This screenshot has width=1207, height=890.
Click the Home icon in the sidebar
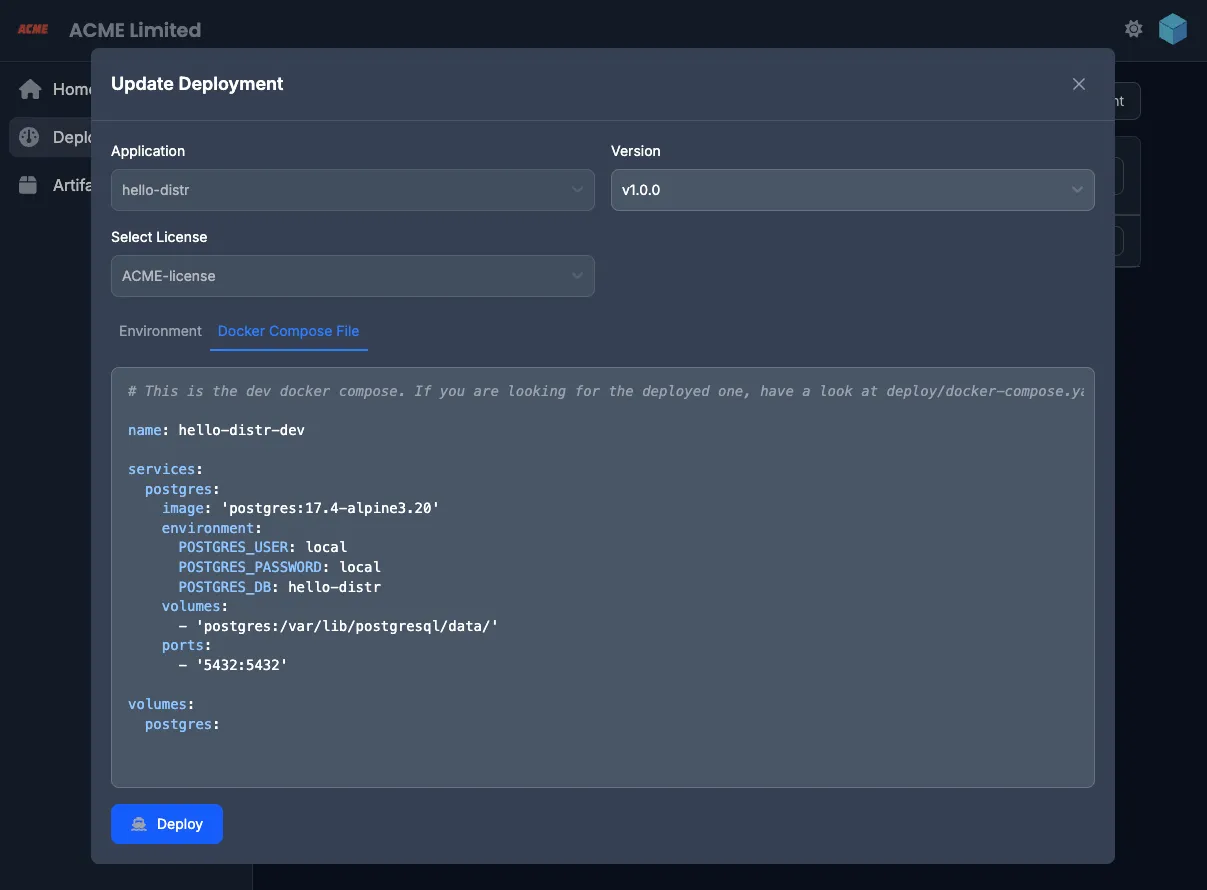click(x=30, y=89)
